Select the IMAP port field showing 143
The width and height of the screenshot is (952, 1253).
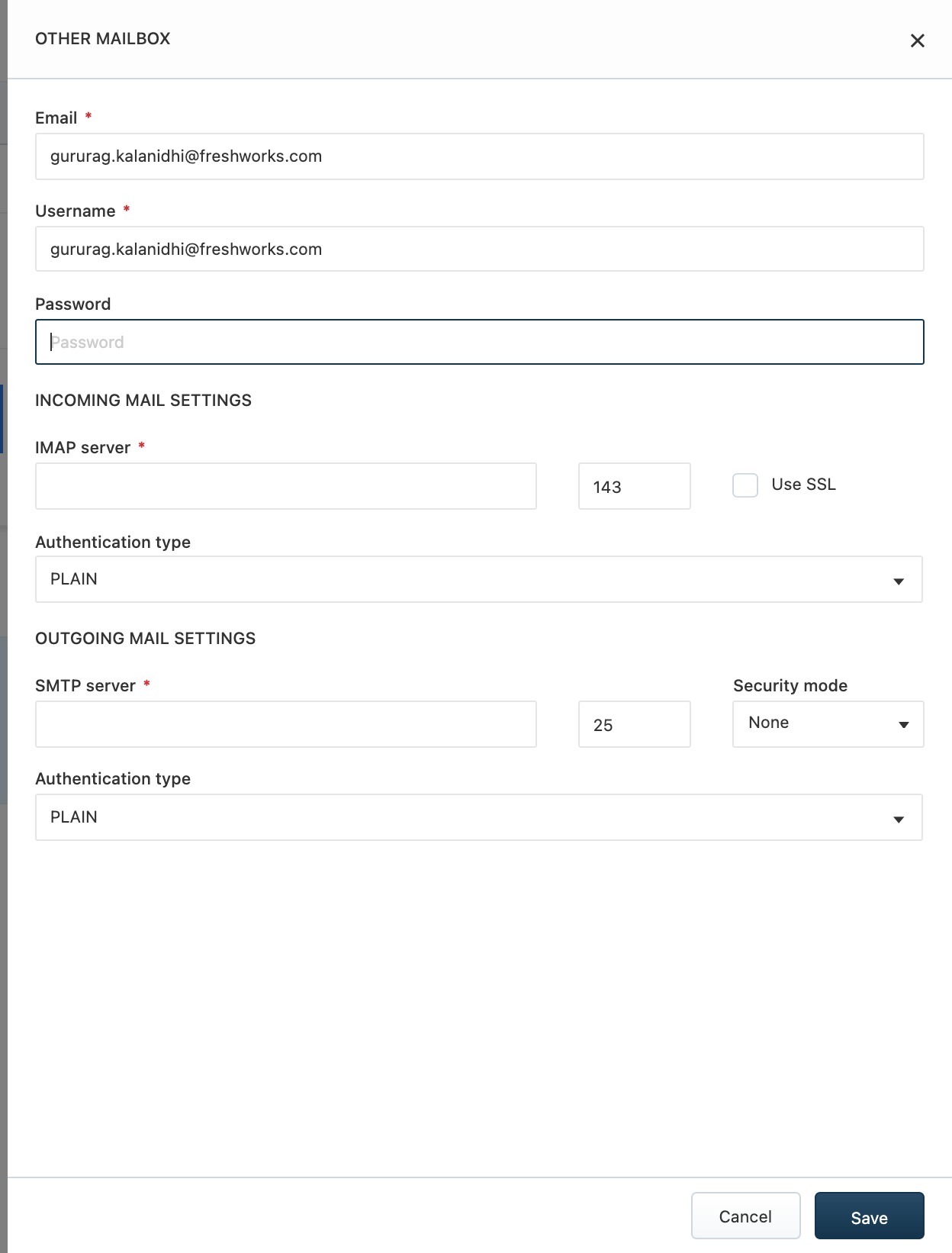(x=635, y=486)
